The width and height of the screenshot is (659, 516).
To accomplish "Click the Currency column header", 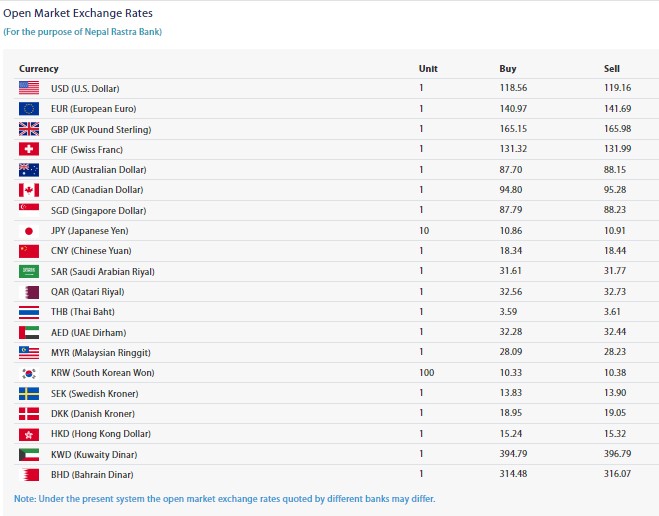I will (39, 69).
